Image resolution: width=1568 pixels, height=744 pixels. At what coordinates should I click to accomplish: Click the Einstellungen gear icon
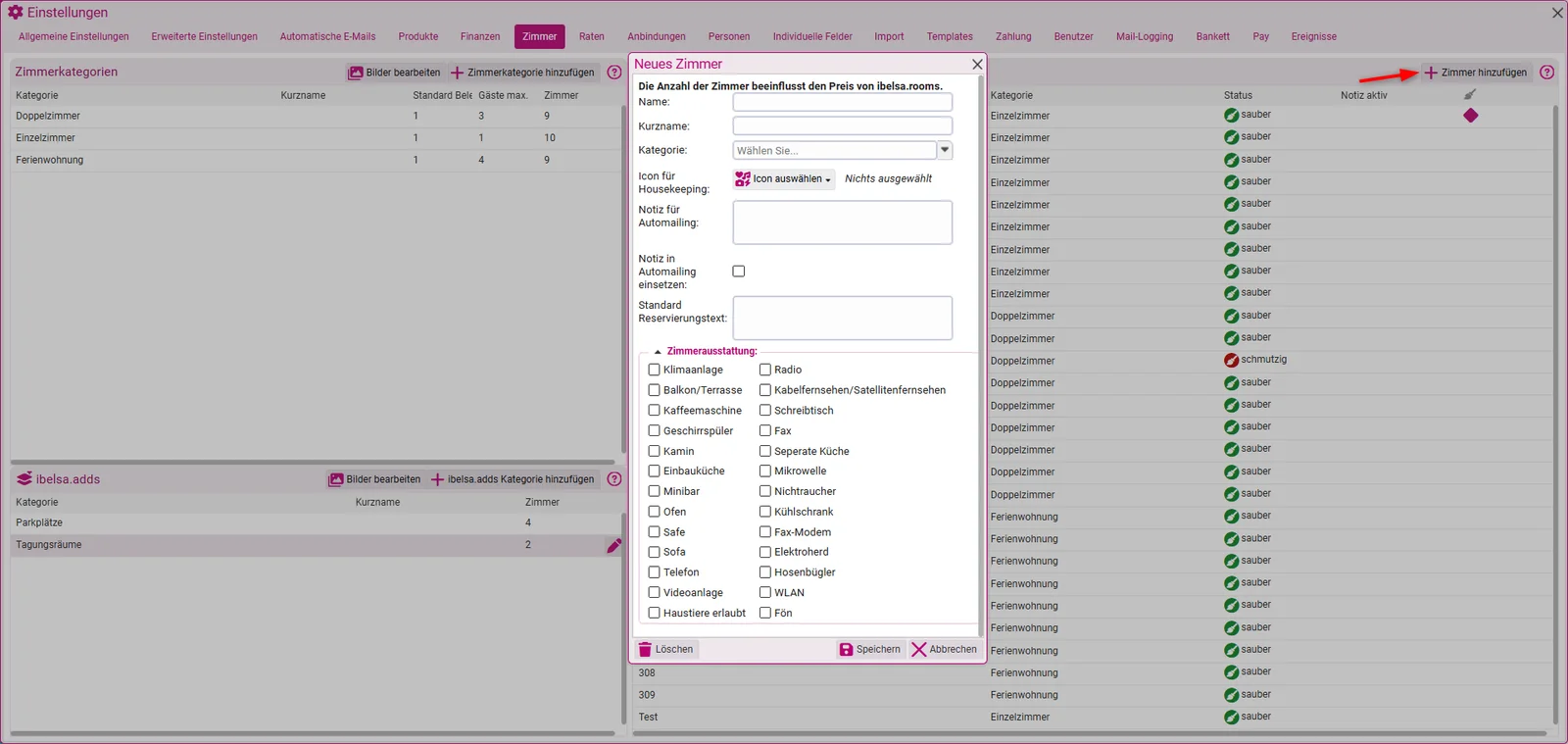pyautogui.click(x=15, y=13)
